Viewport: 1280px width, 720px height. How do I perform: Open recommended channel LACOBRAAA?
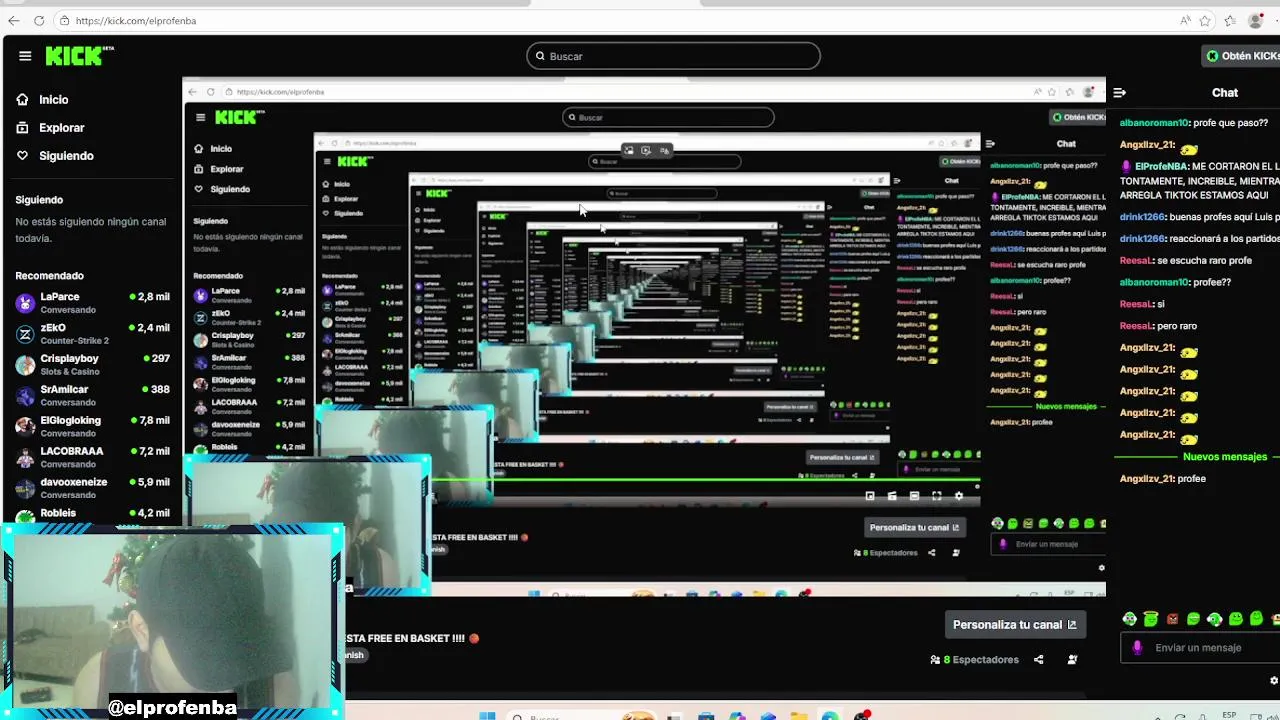point(92,458)
